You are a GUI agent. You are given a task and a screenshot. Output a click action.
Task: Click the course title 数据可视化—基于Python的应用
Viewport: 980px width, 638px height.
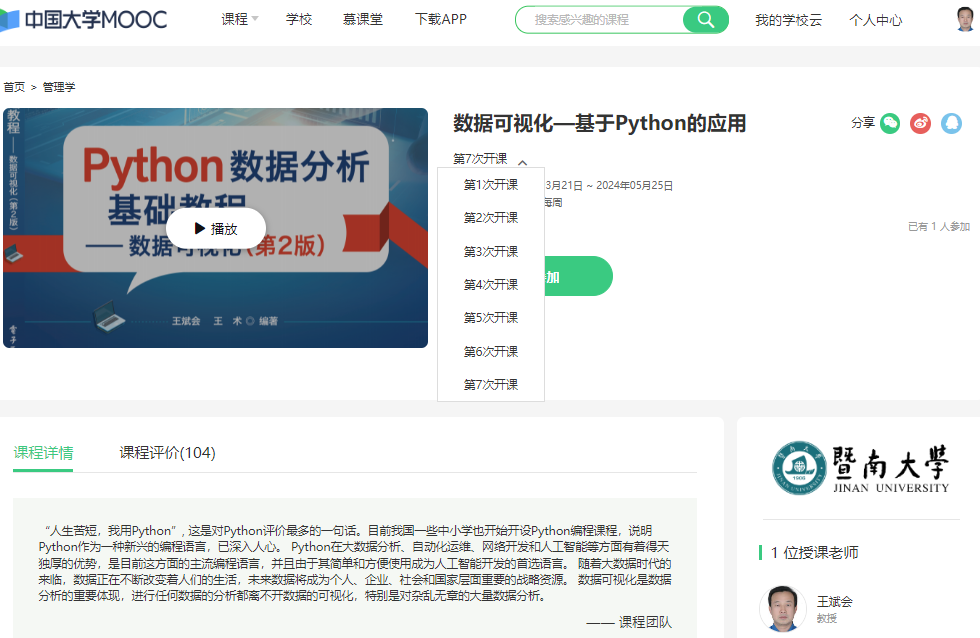[599, 123]
